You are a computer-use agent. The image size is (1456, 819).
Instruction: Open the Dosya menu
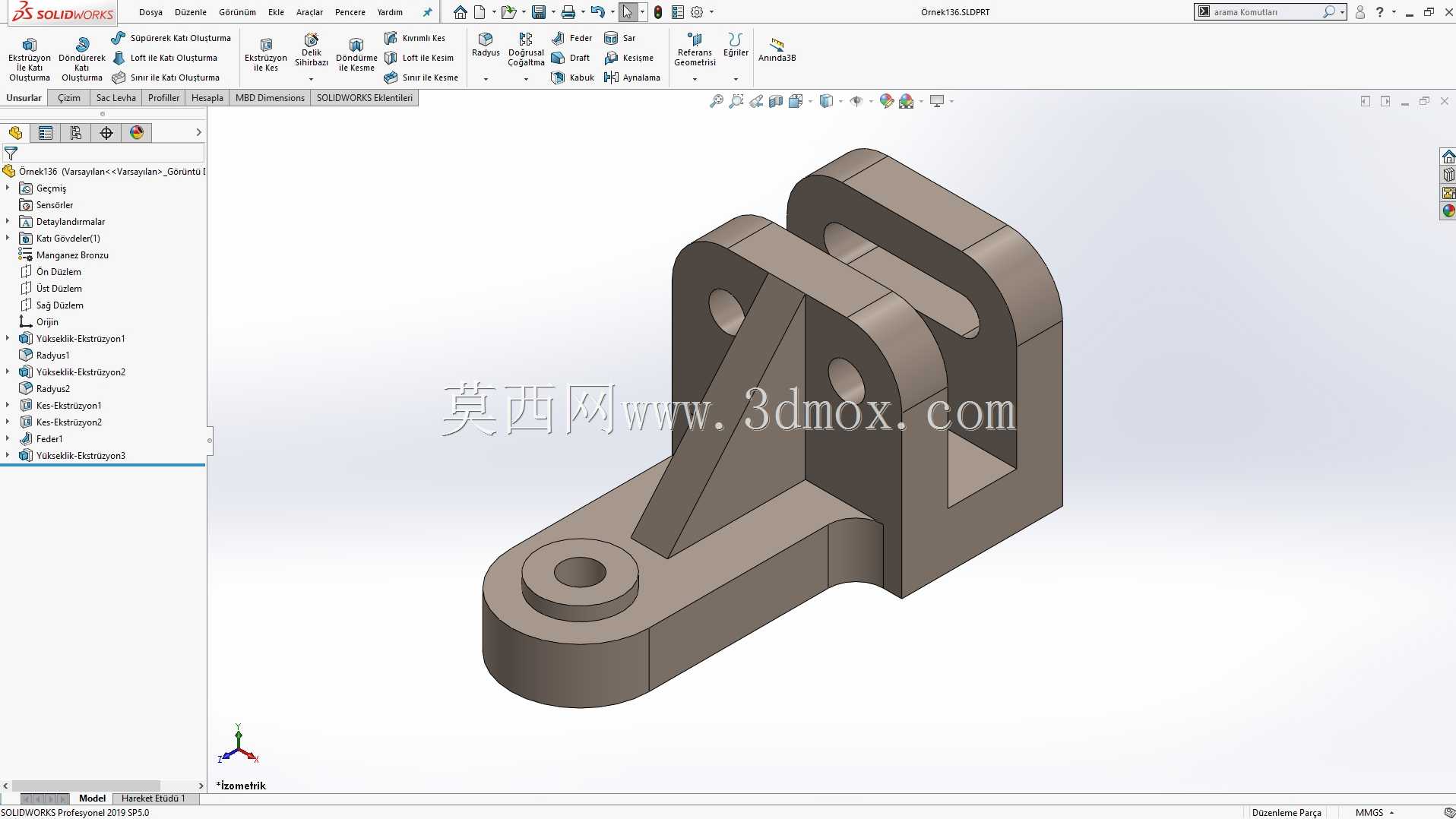click(150, 12)
